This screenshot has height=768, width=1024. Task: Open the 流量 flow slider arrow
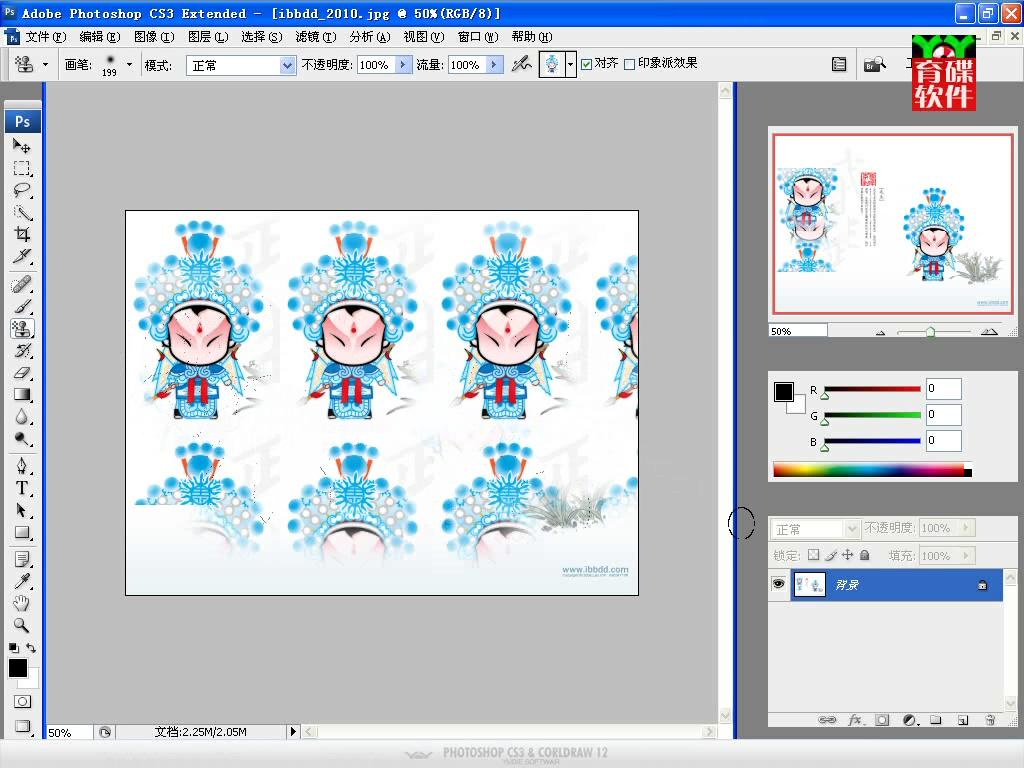[494, 64]
